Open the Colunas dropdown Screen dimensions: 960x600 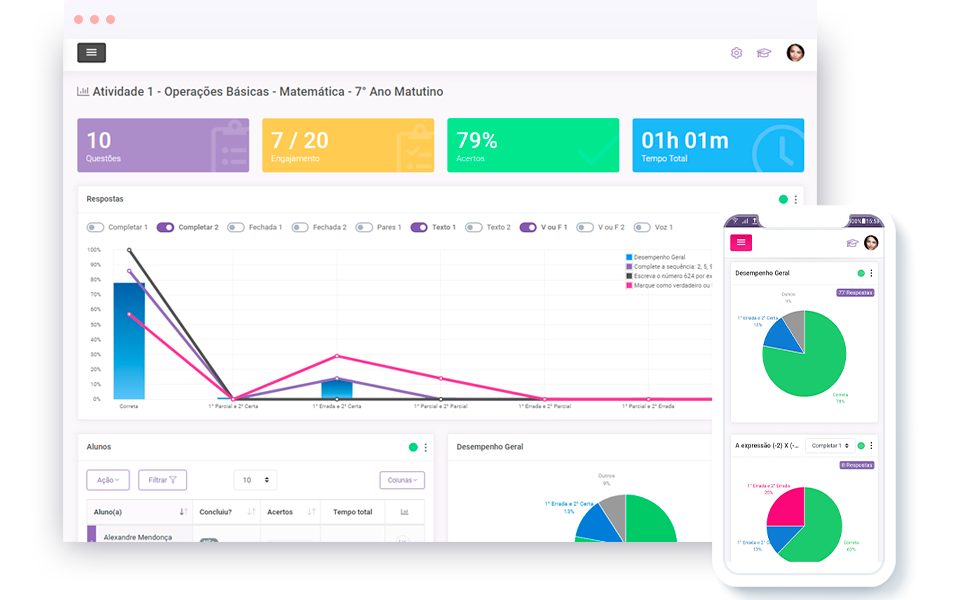tap(402, 480)
